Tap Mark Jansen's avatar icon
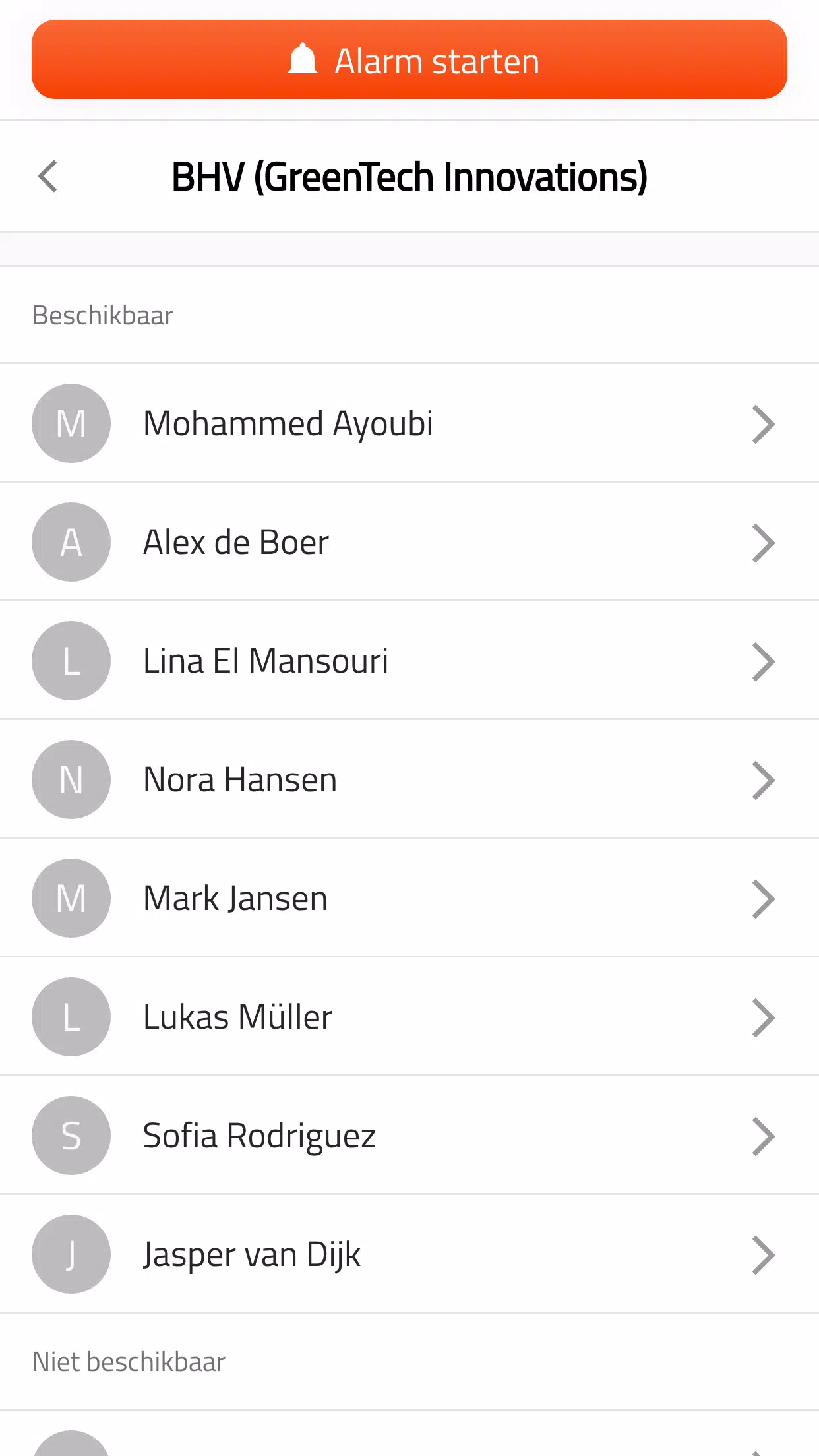819x1456 pixels. click(x=71, y=898)
